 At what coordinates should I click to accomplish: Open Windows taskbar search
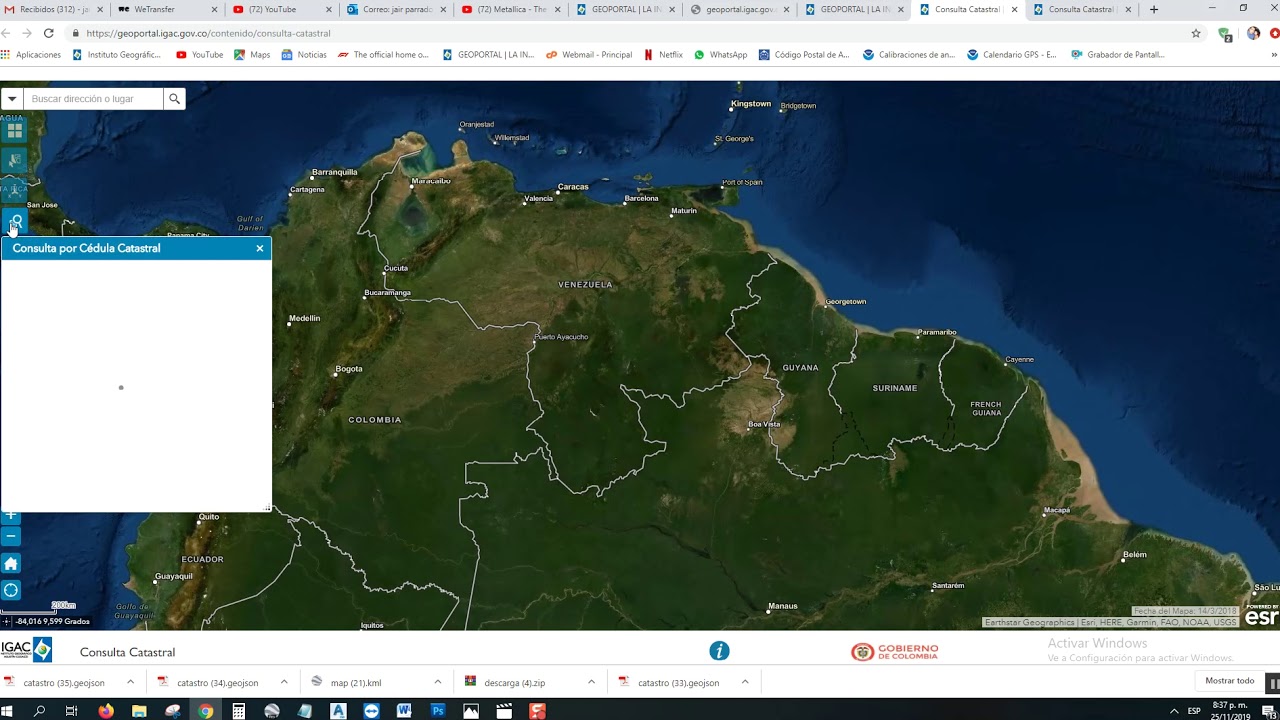(40, 711)
